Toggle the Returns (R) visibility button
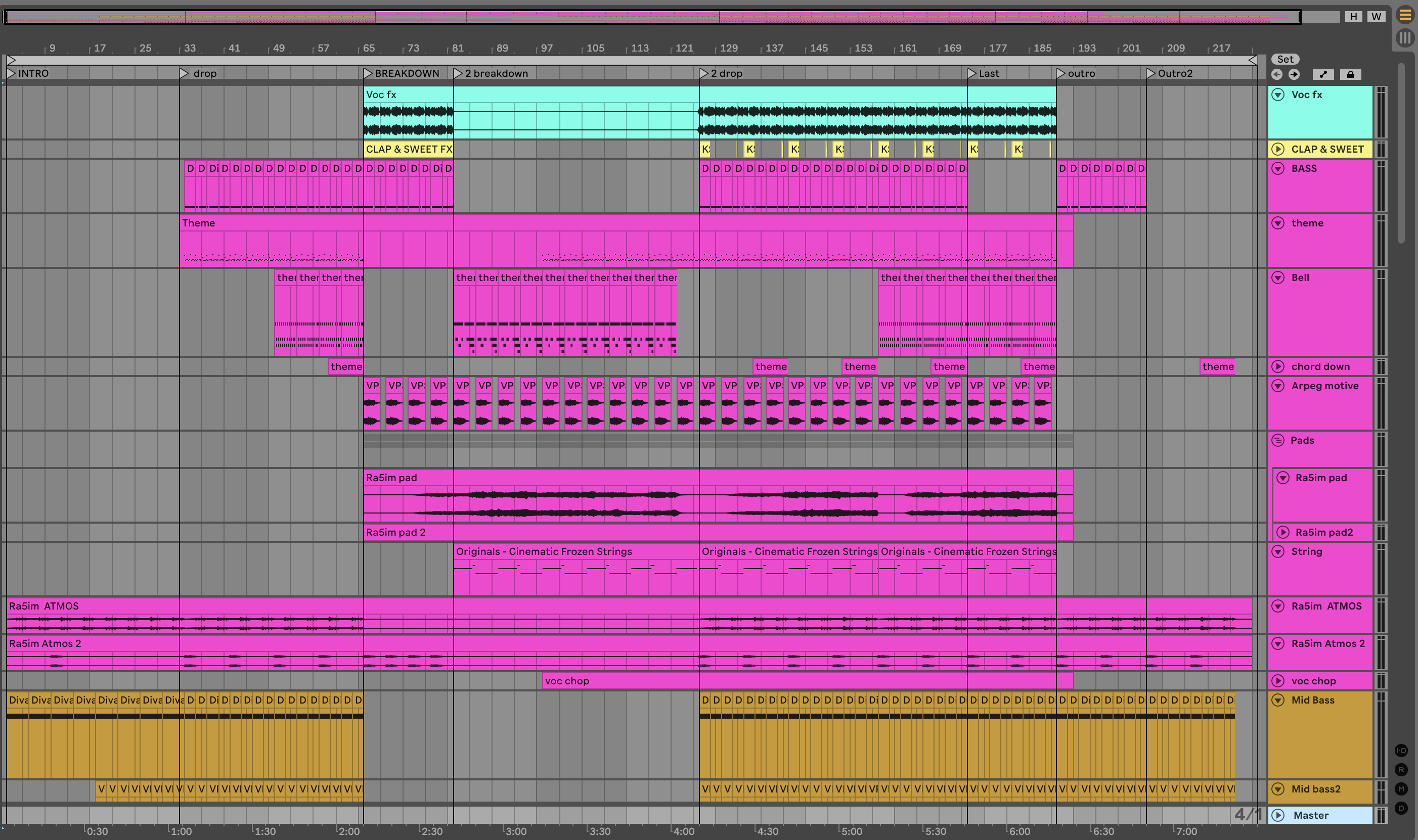The height and width of the screenshot is (840, 1418). pos(1401,770)
